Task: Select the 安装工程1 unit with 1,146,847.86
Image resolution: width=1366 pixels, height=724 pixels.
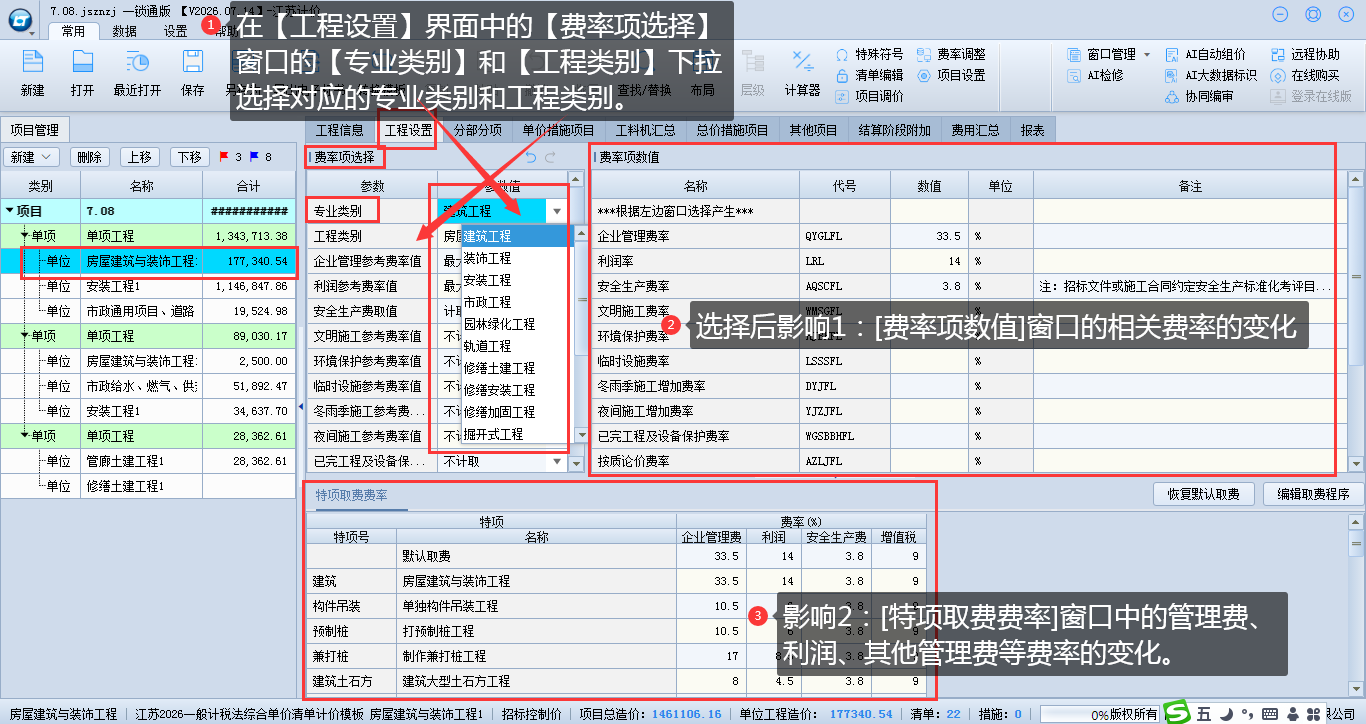Action: 150,286
